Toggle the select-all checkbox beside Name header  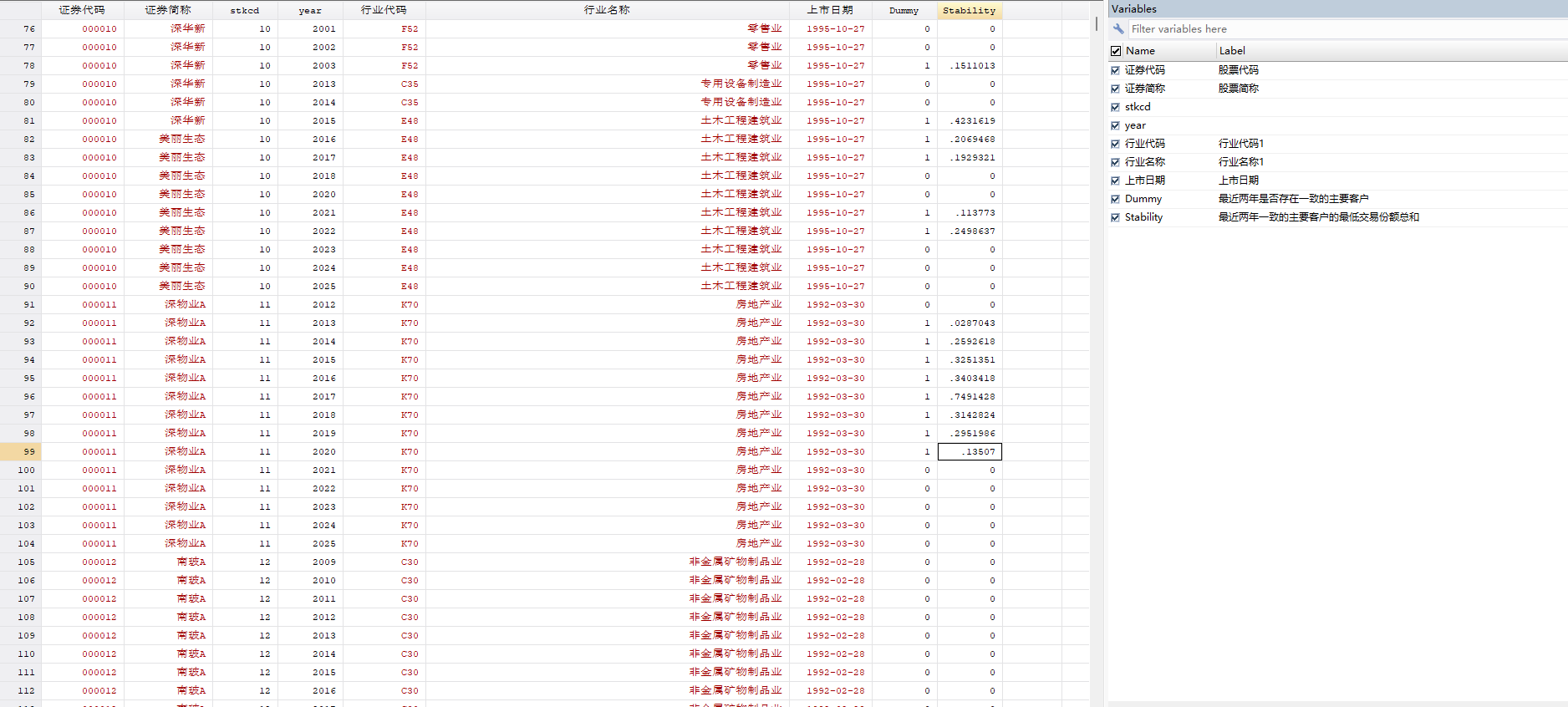pyautogui.click(x=1116, y=51)
